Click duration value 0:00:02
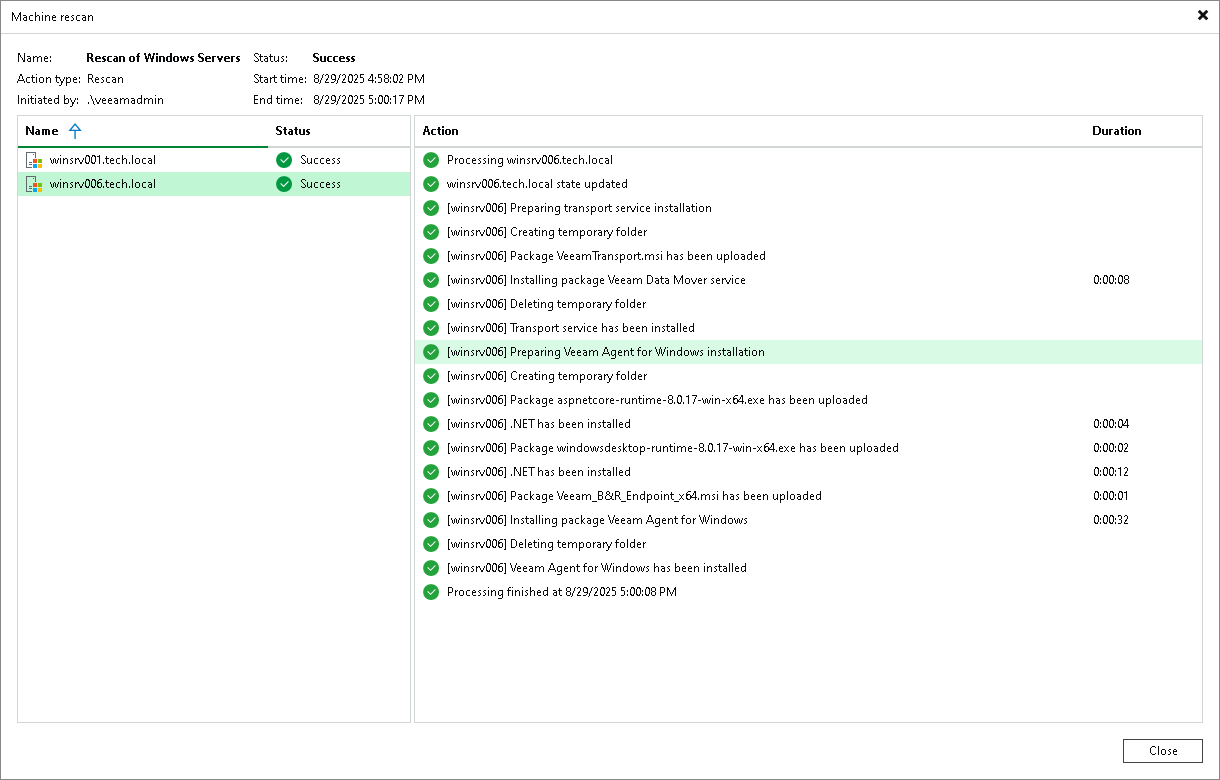 pos(1111,448)
